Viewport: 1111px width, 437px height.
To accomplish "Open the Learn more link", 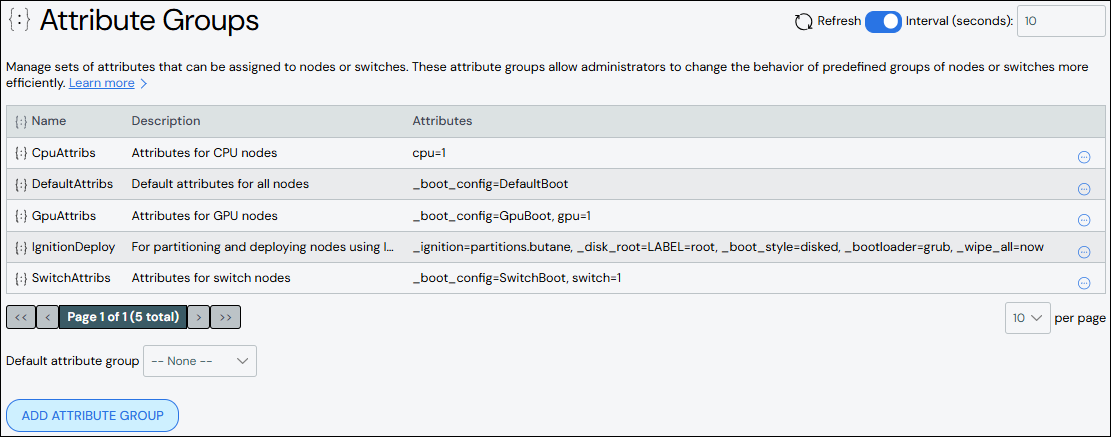I will [101, 83].
